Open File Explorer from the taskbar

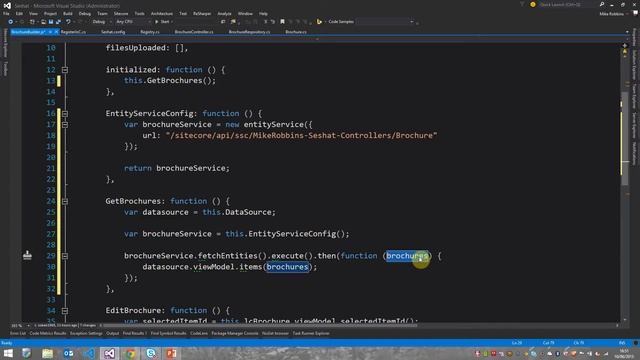(x=47, y=353)
